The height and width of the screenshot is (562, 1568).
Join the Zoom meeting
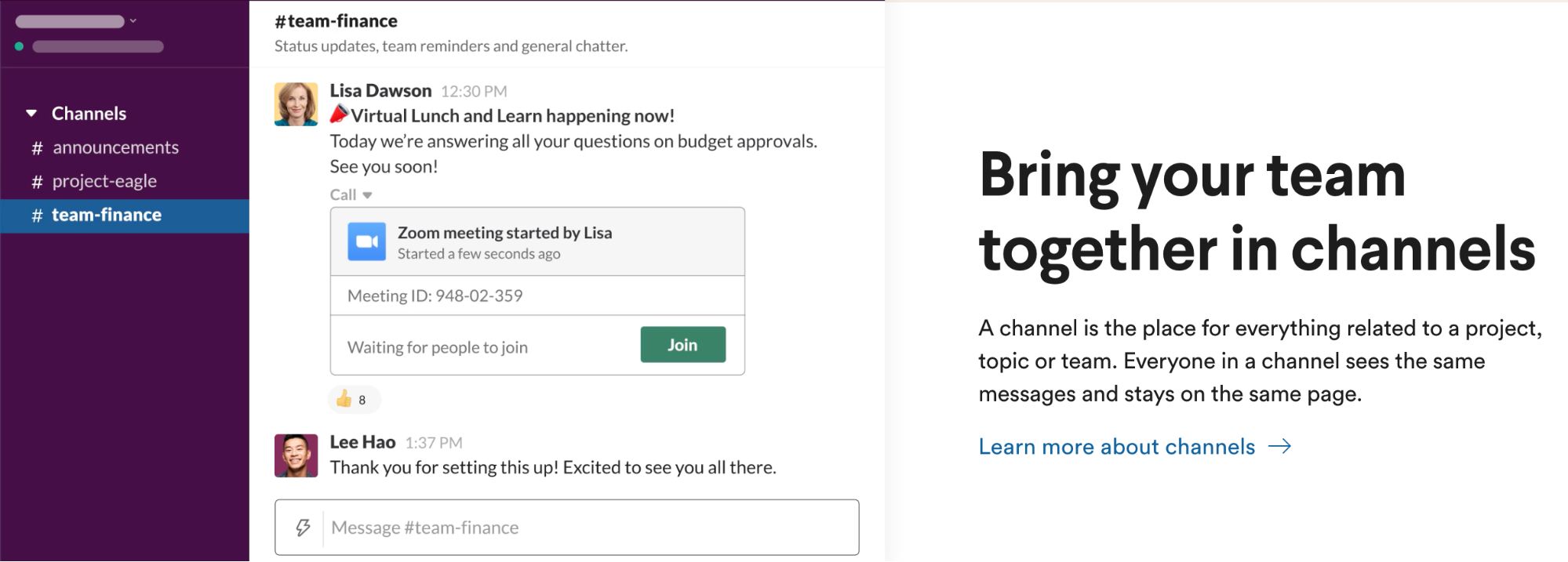682,345
